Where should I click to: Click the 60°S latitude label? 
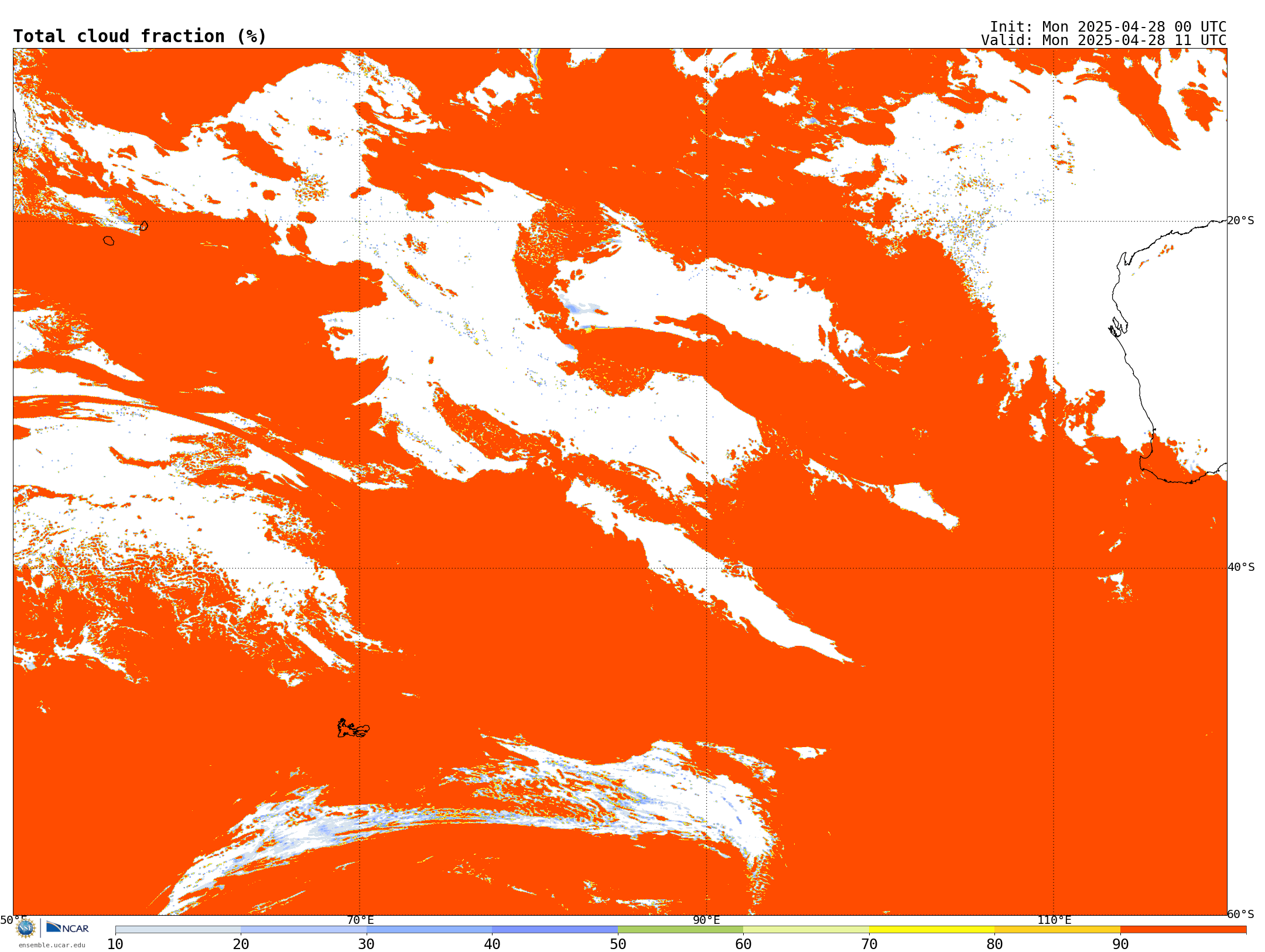pos(1240,914)
